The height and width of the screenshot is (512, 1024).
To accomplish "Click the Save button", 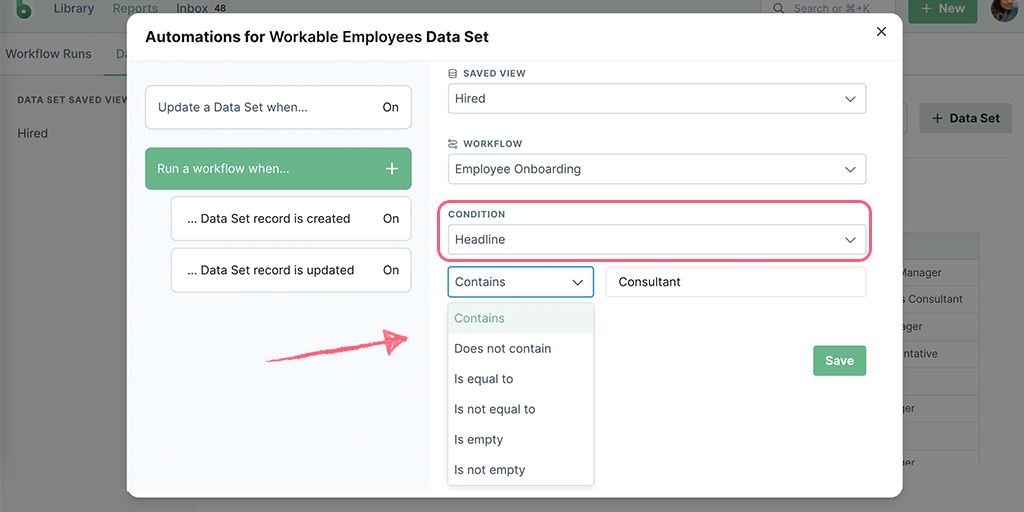I will (839, 360).
